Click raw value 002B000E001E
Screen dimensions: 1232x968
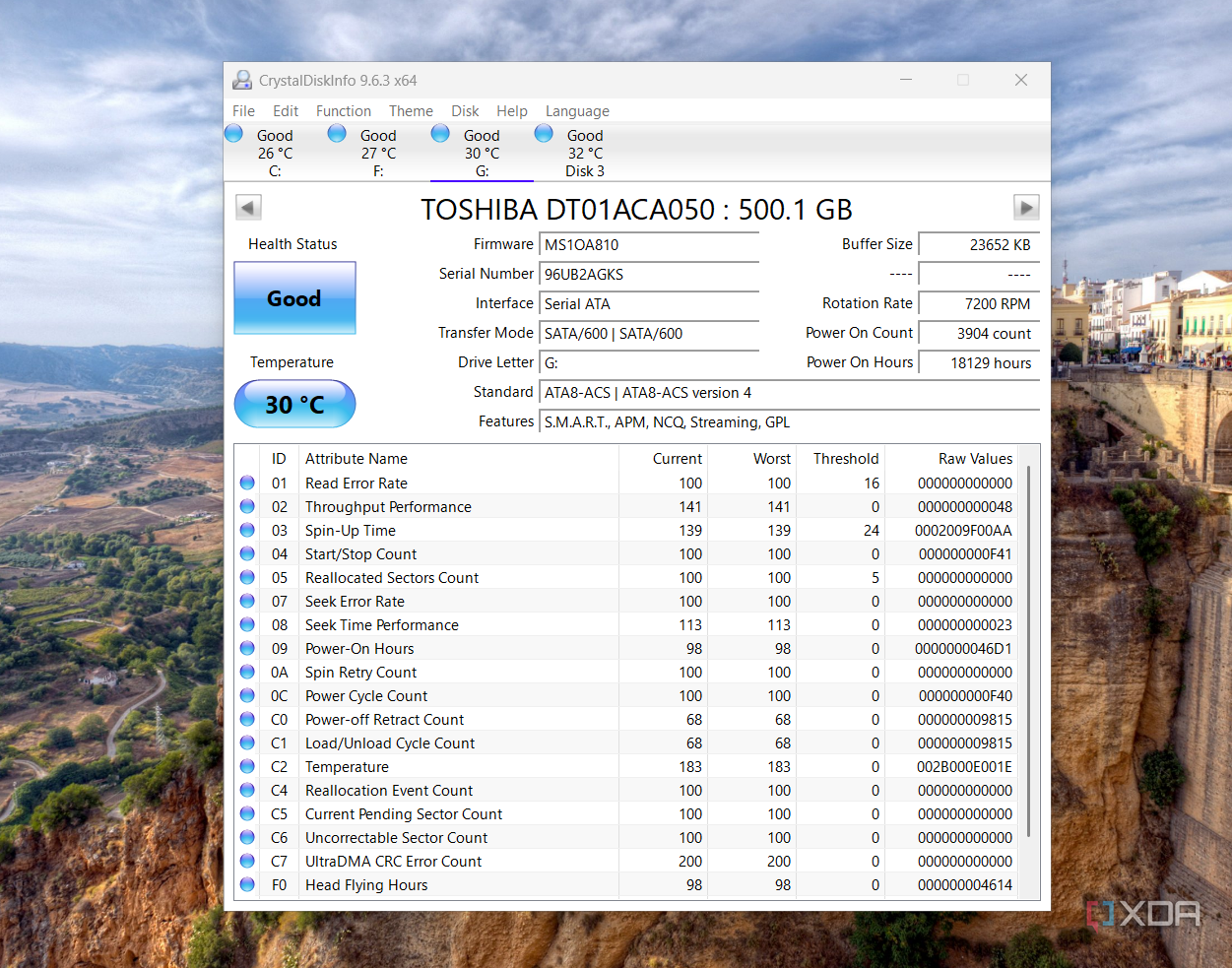click(x=964, y=766)
